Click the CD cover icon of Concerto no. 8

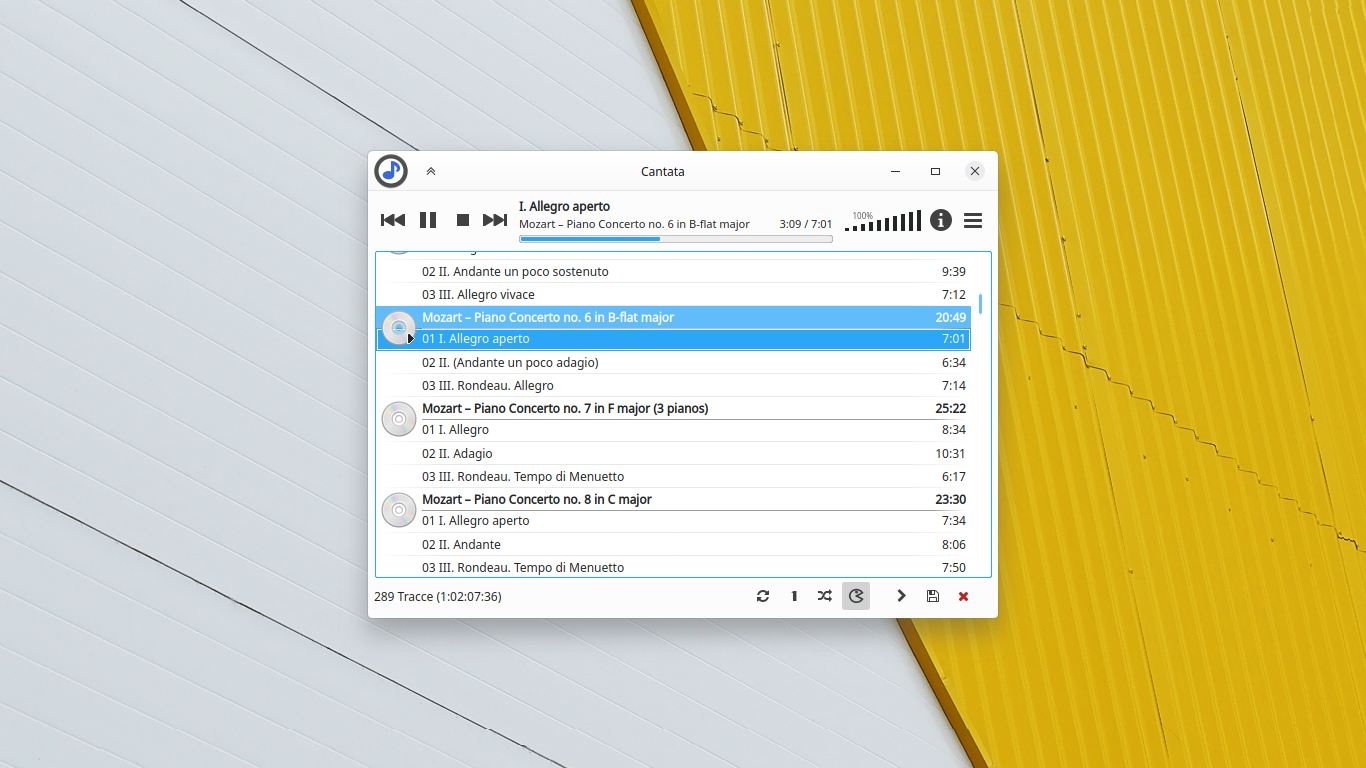pyautogui.click(x=399, y=510)
